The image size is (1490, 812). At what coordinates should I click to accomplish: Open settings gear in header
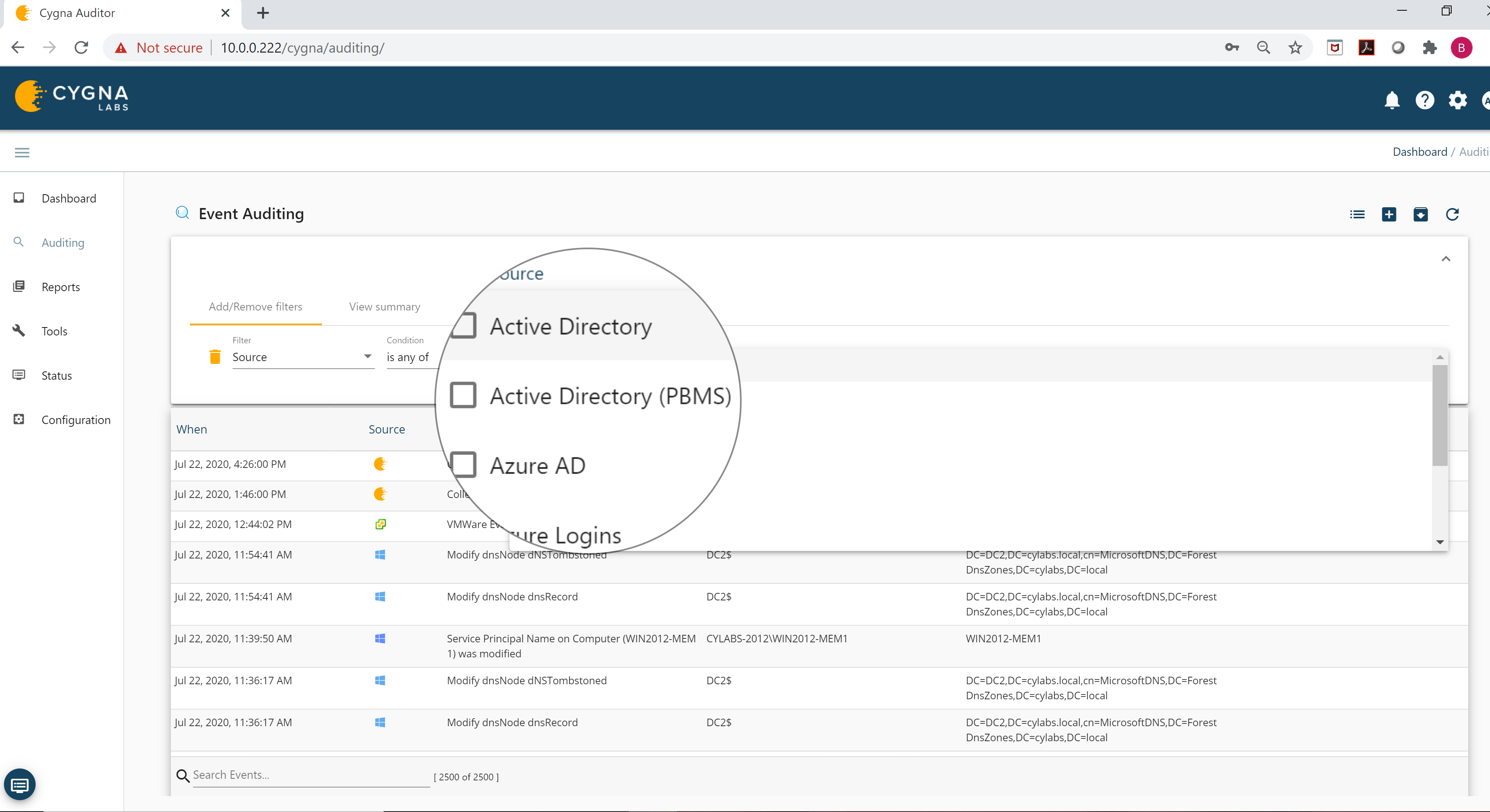[x=1457, y=100]
